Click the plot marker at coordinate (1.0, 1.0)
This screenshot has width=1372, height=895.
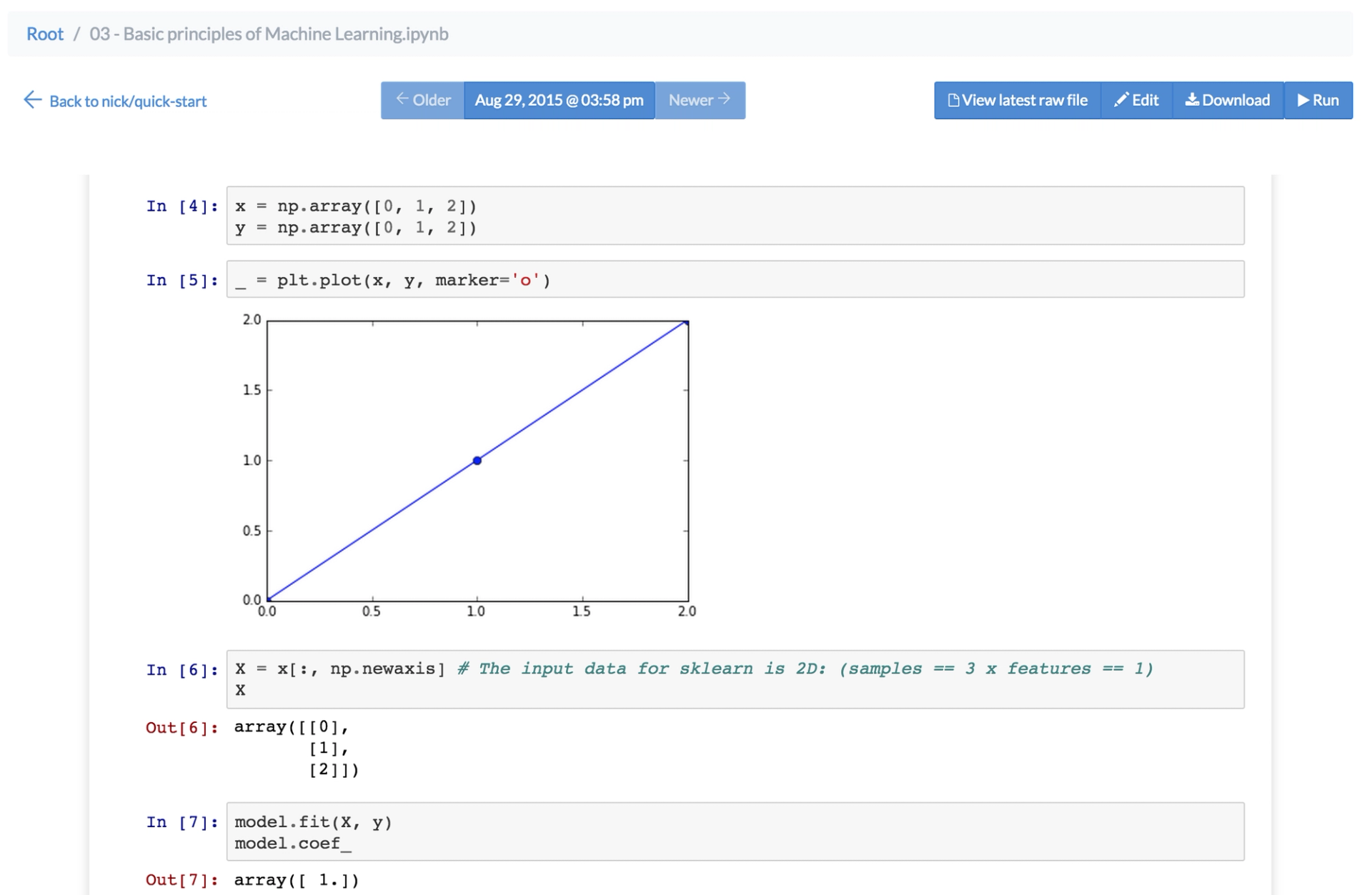point(477,460)
